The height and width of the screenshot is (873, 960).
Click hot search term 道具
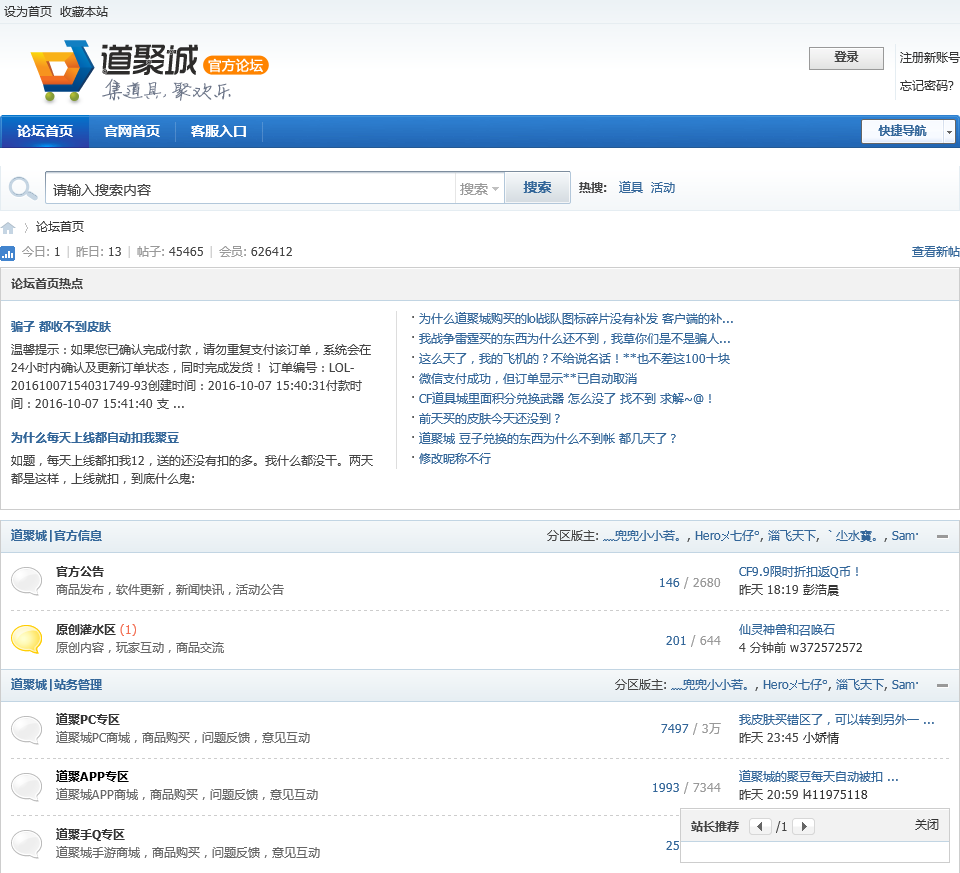pyautogui.click(x=630, y=188)
